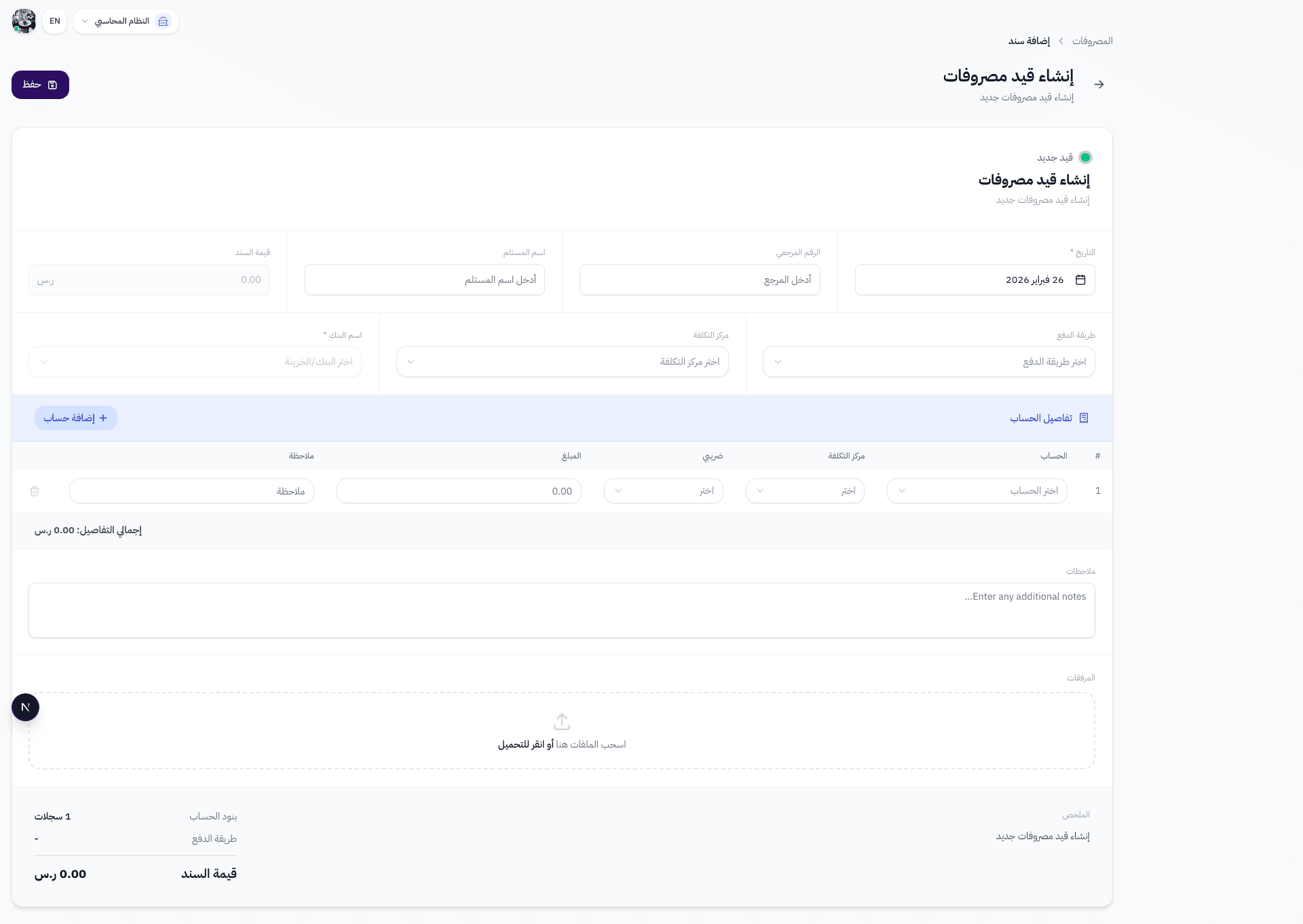
Task: Expand the النظام المحاسبي chevron menu
Action: click(x=84, y=21)
